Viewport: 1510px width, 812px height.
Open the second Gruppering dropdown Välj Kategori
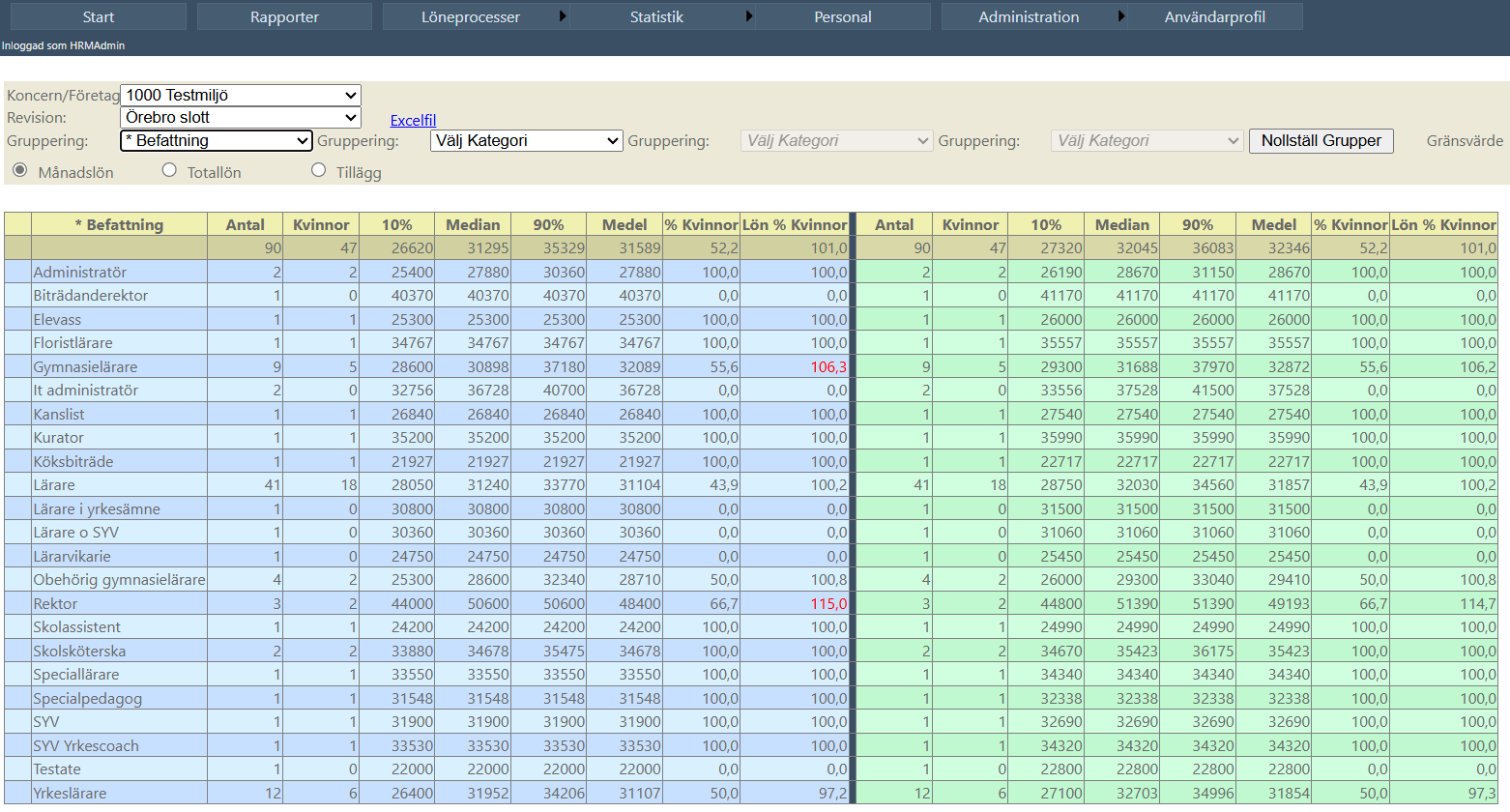tap(526, 140)
